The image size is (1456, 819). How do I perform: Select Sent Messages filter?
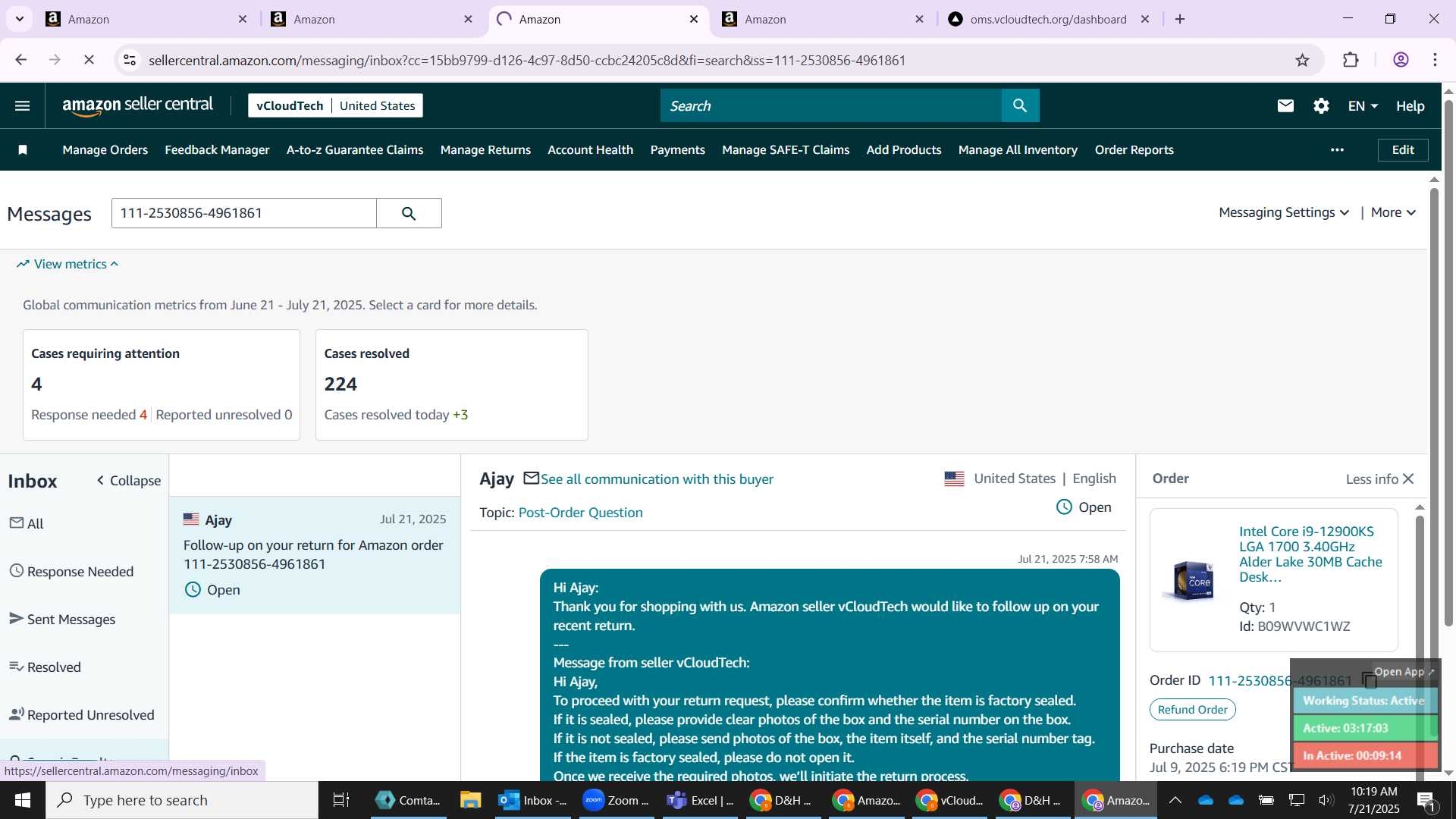point(63,619)
